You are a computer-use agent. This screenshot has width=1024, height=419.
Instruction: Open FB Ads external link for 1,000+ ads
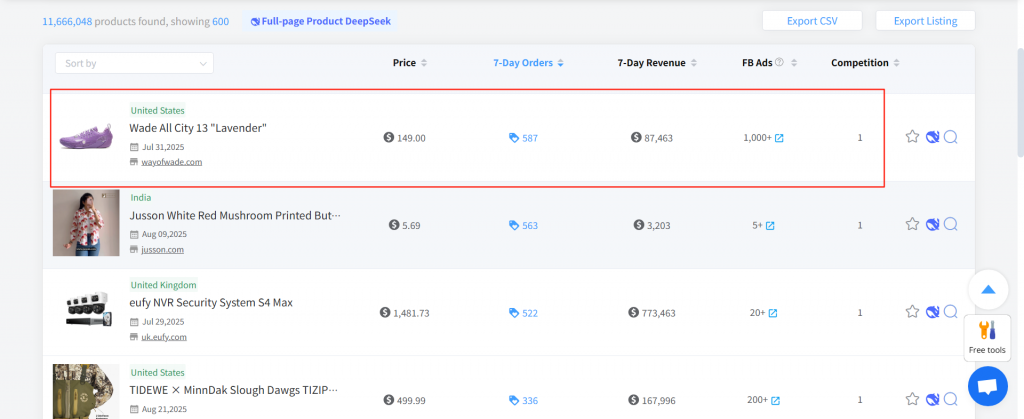pos(779,138)
